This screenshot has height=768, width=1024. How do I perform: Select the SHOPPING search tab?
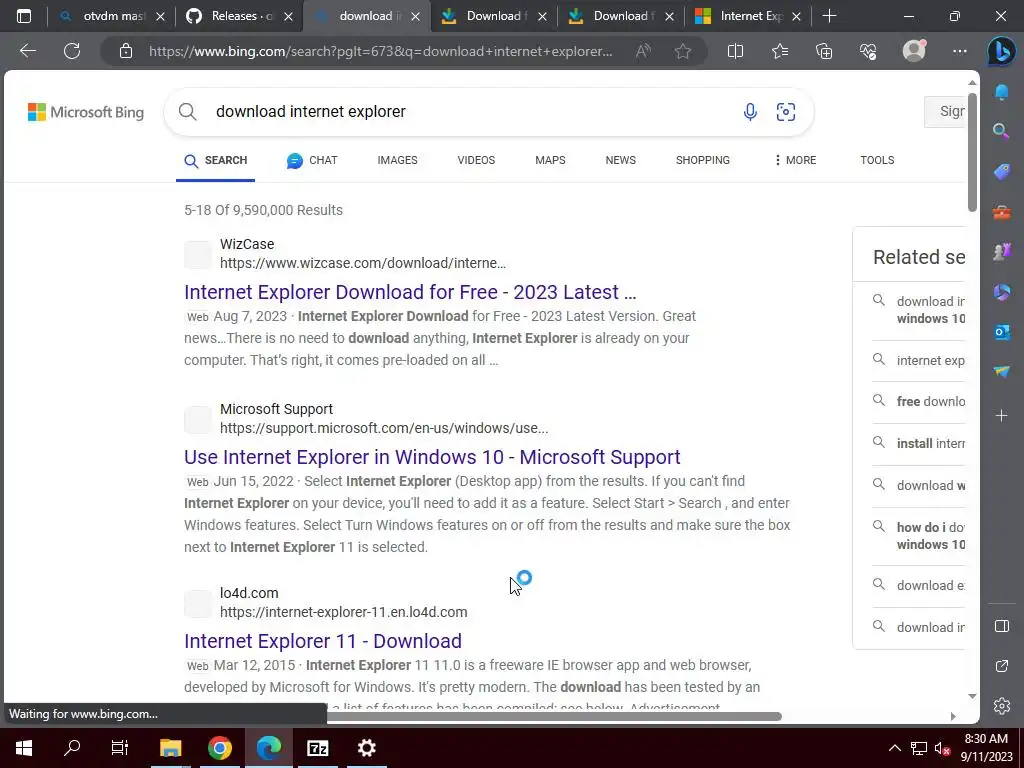[x=703, y=160]
